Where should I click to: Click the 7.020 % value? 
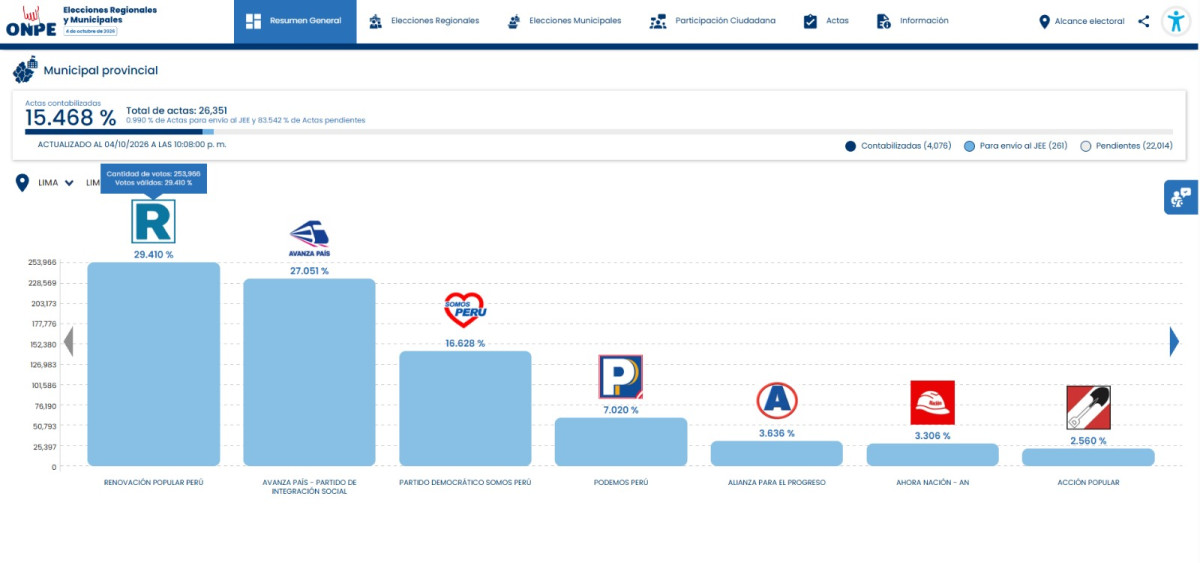(621, 410)
